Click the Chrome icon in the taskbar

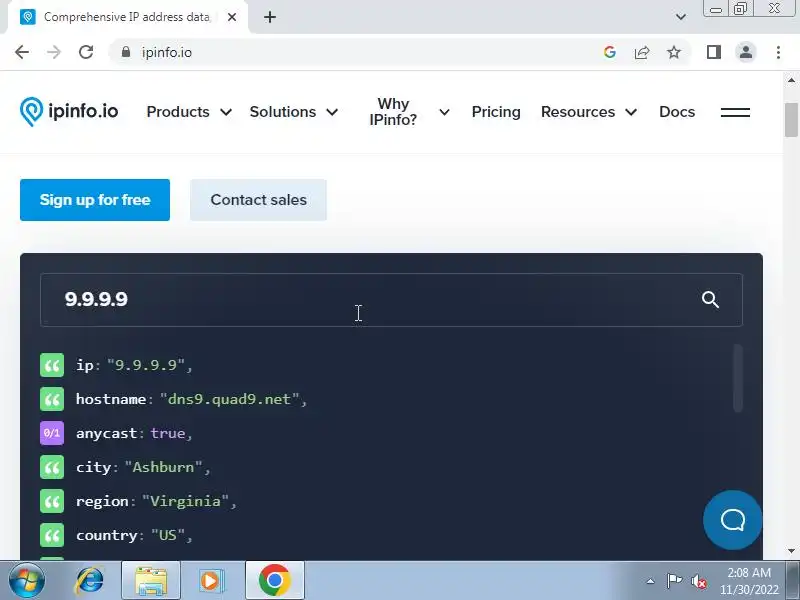[274, 581]
